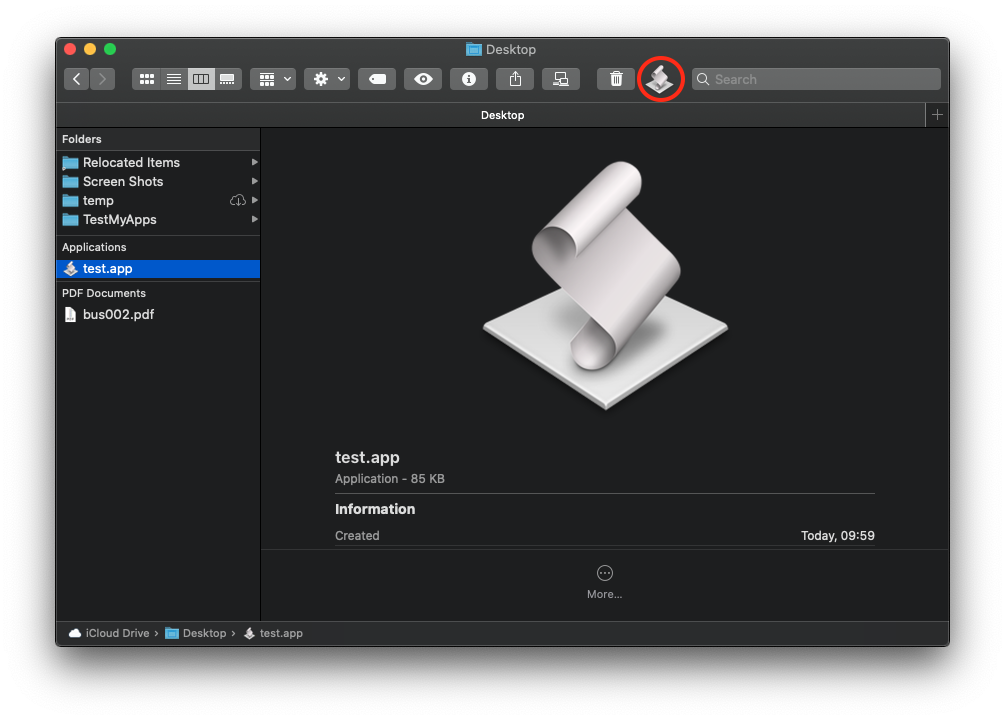Click Desktop in the bottom path bar
Screen dimensions: 1005x720
(204, 633)
